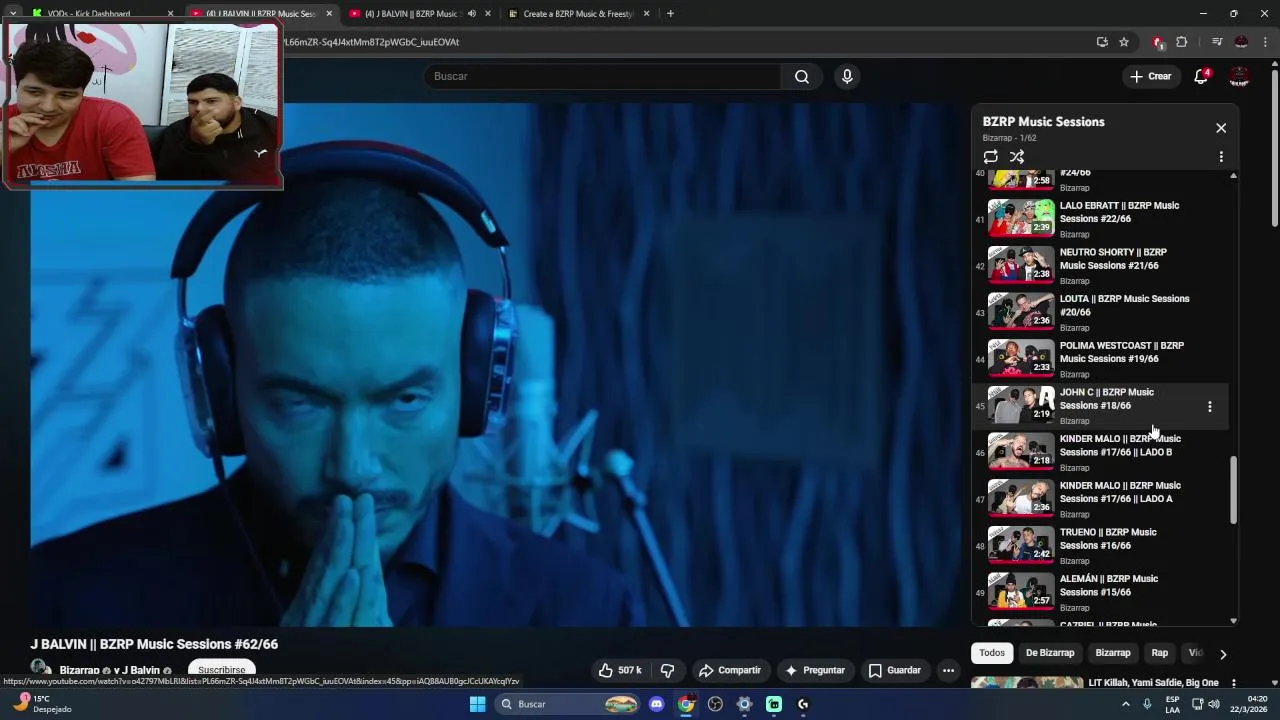Bookmark this page with star icon
Screen dimensions: 1280x720
pyautogui.click(x=1124, y=42)
